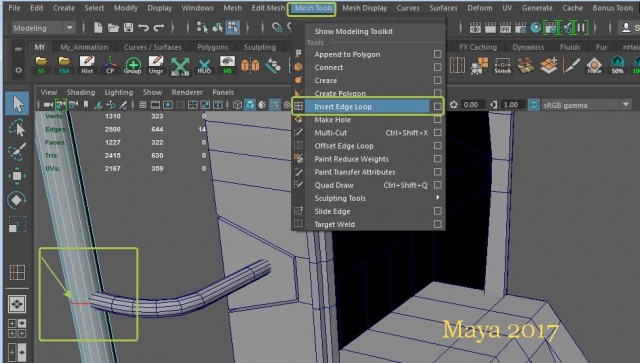This screenshot has width=640, height=363.
Task: Click the Redo arrow icon
Action: click(x=159, y=27)
